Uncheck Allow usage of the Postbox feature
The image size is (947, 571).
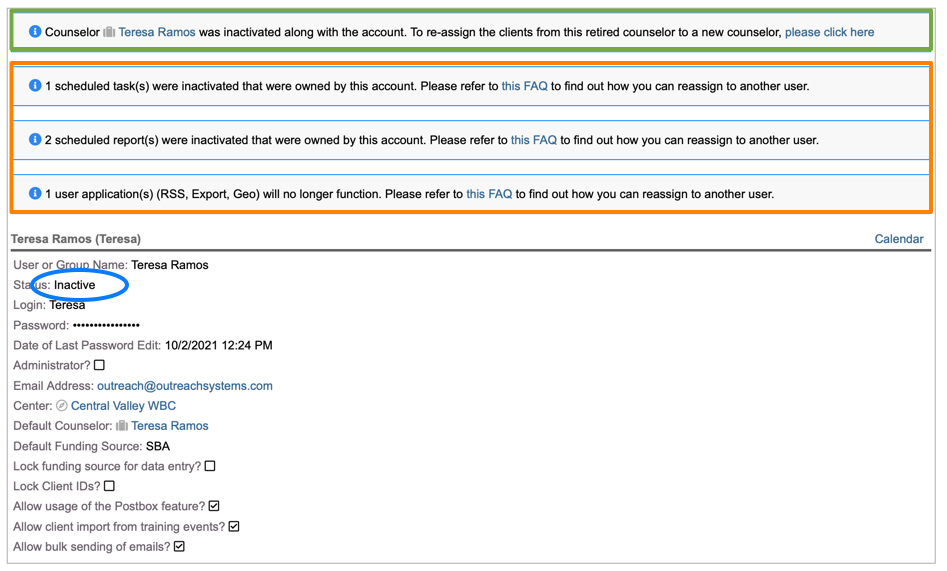click(214, 506)
